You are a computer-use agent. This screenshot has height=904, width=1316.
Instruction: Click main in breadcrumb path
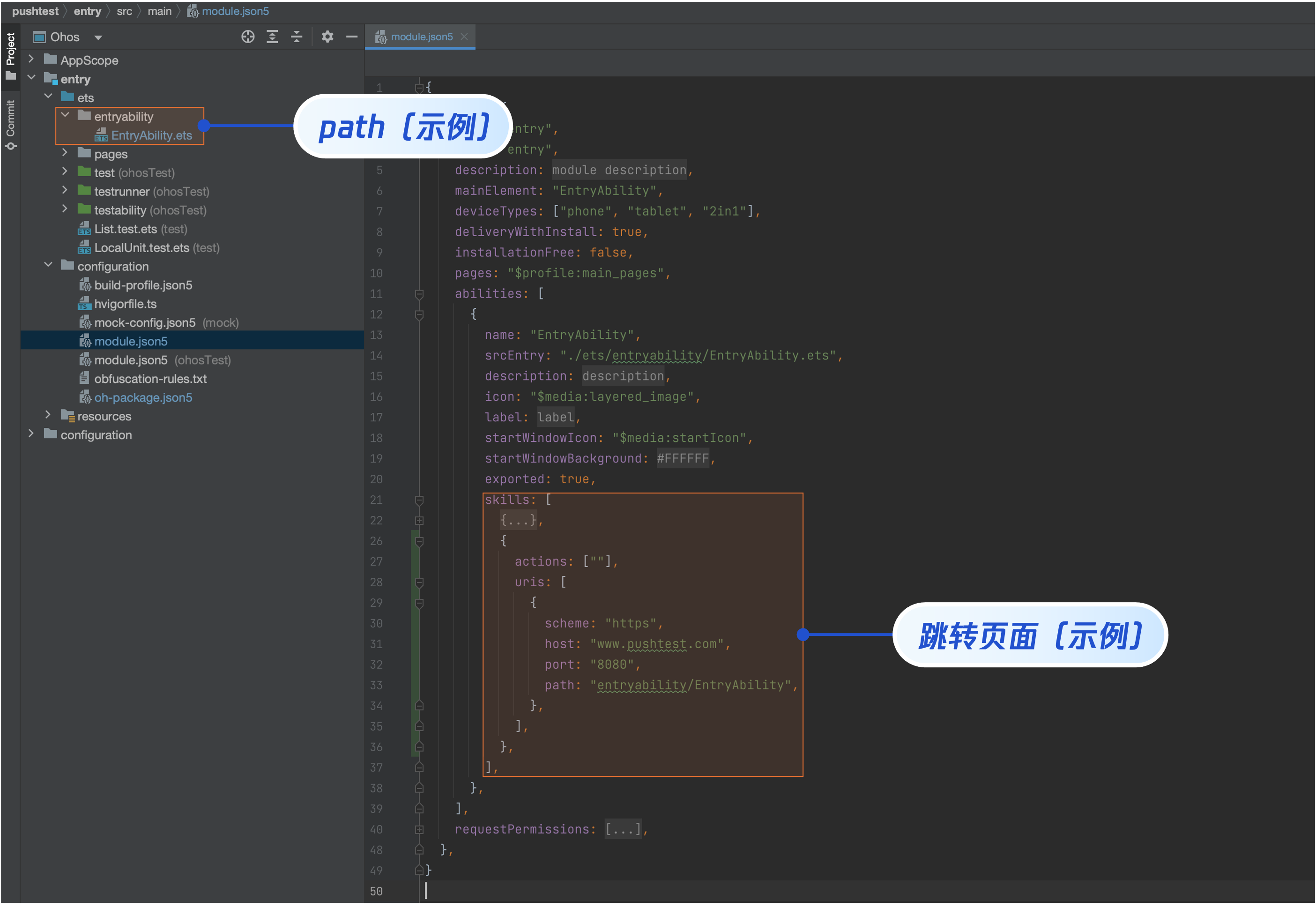160,11
